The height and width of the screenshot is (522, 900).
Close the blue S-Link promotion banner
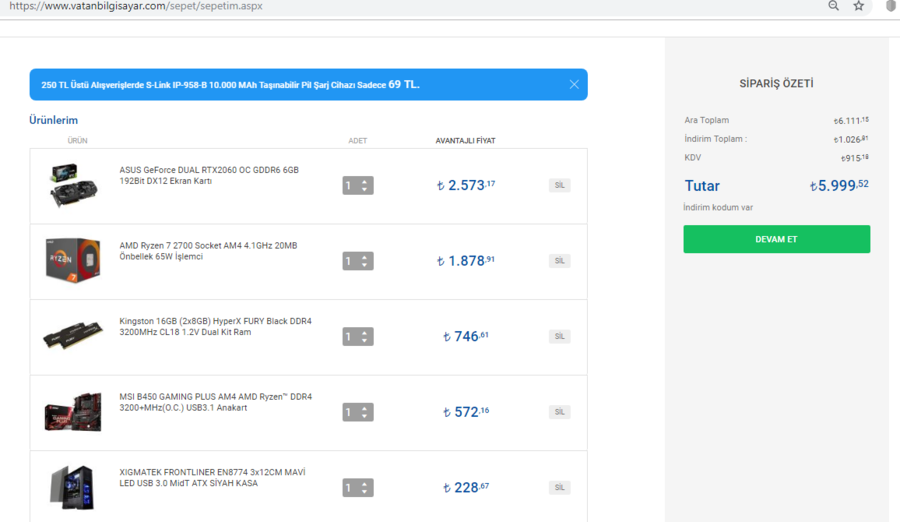574,84
